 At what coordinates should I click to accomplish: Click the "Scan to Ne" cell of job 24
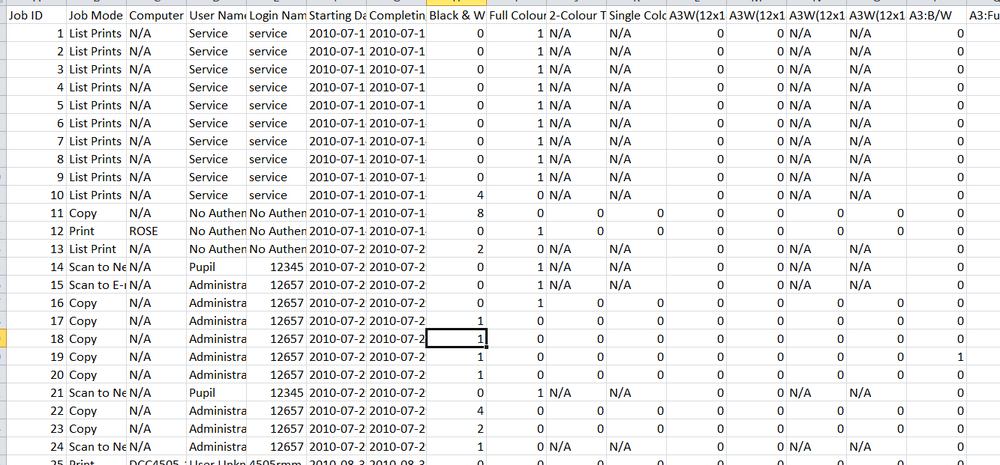click(96, 446)
